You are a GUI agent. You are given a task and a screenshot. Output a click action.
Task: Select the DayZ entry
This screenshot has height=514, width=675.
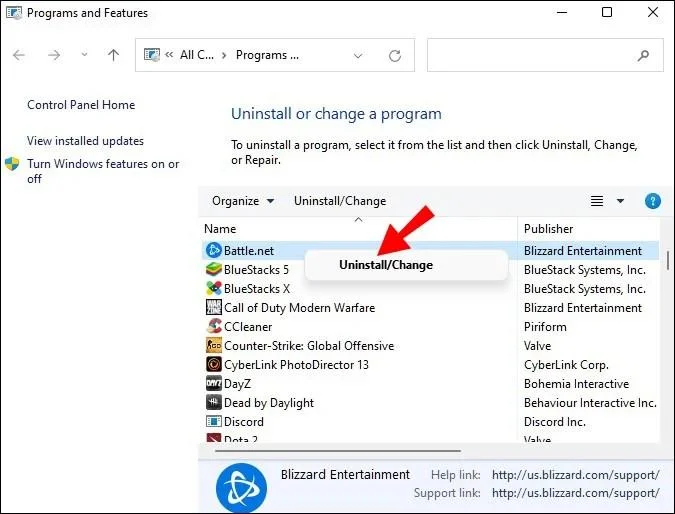(237, 384)
